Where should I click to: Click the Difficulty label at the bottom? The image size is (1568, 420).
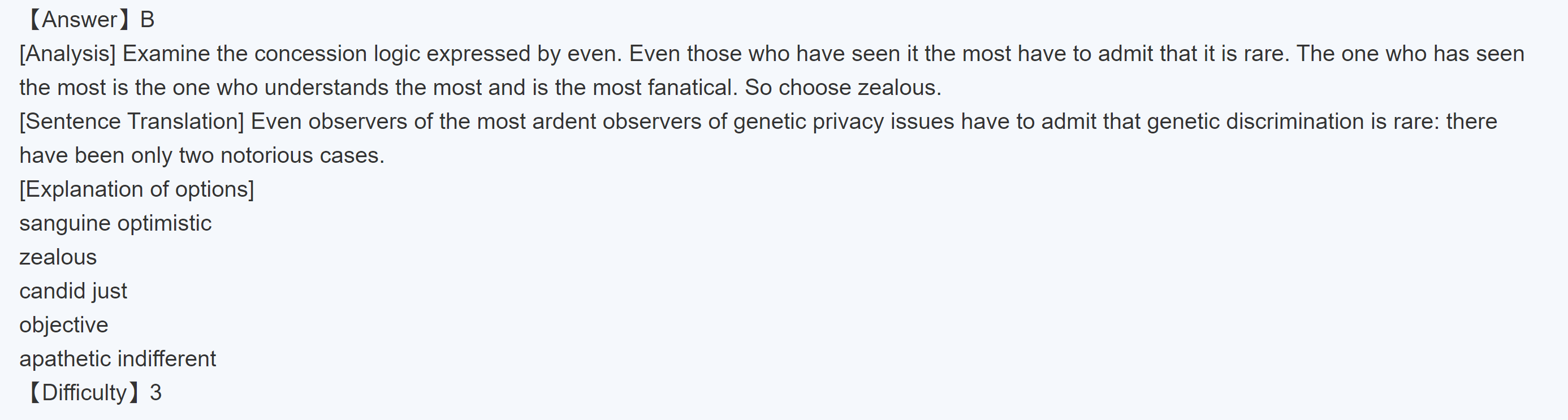tap(84, 393)
